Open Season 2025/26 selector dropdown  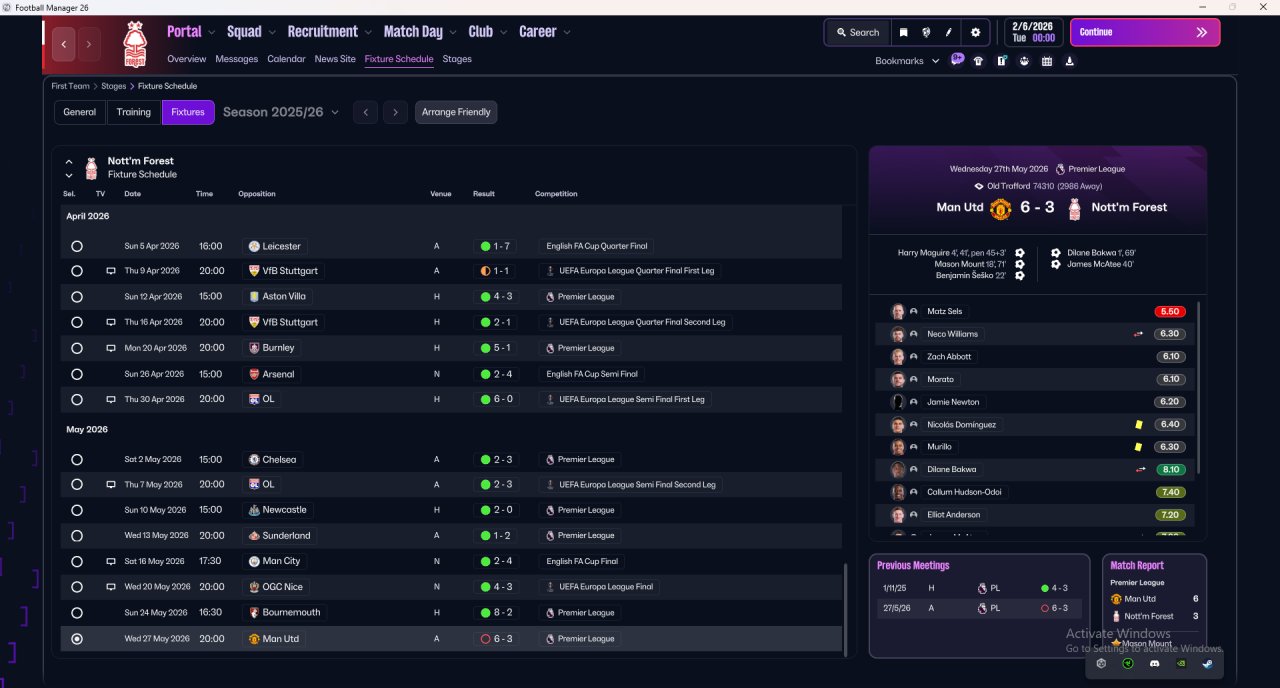281,112
